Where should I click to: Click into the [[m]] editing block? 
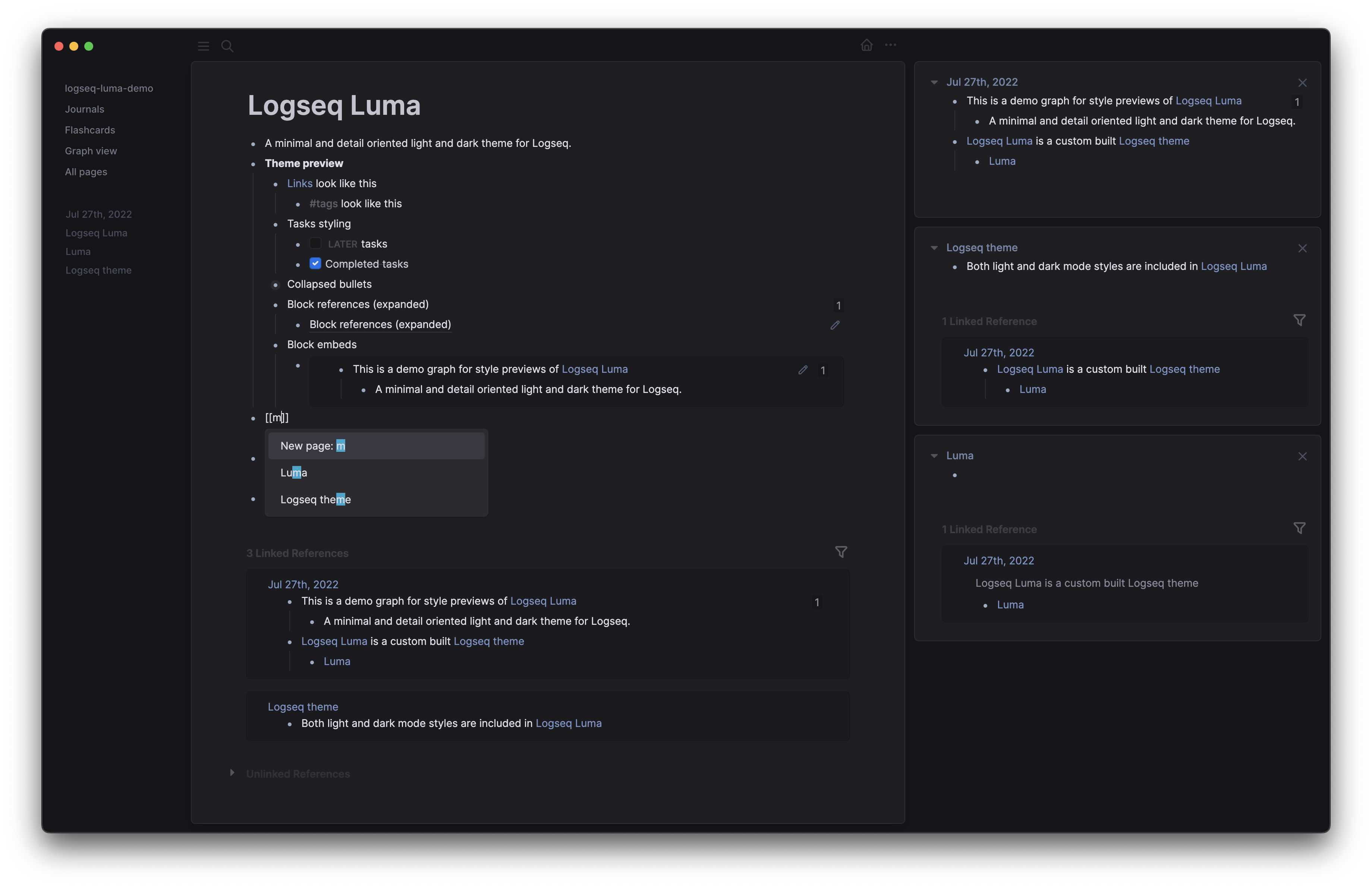point(553,417)
